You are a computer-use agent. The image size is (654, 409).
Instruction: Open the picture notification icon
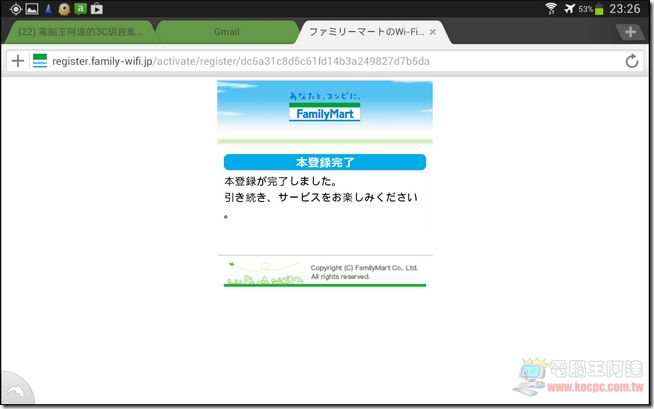tap(32, 9)
